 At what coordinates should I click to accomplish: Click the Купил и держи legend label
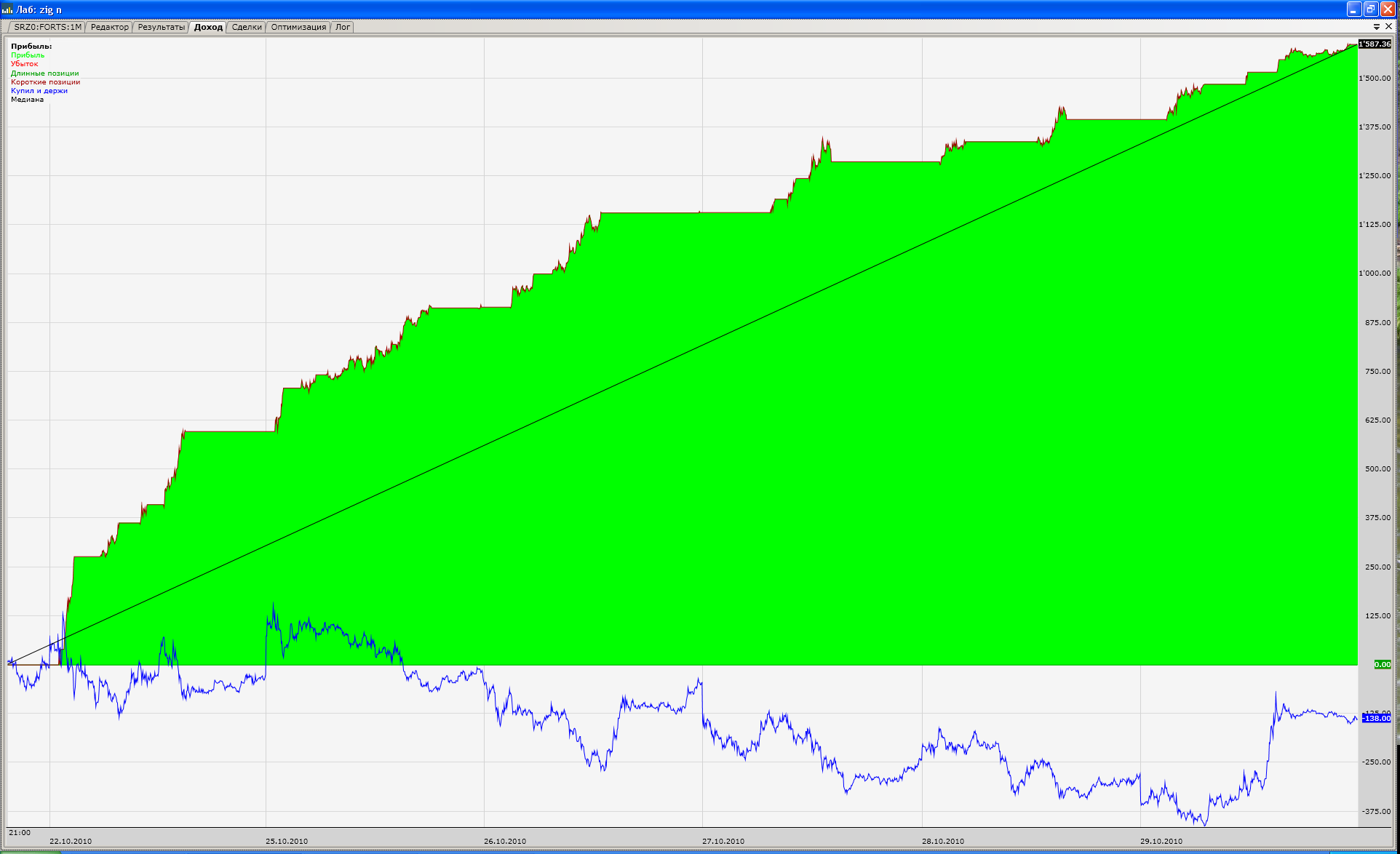point(39,91)
